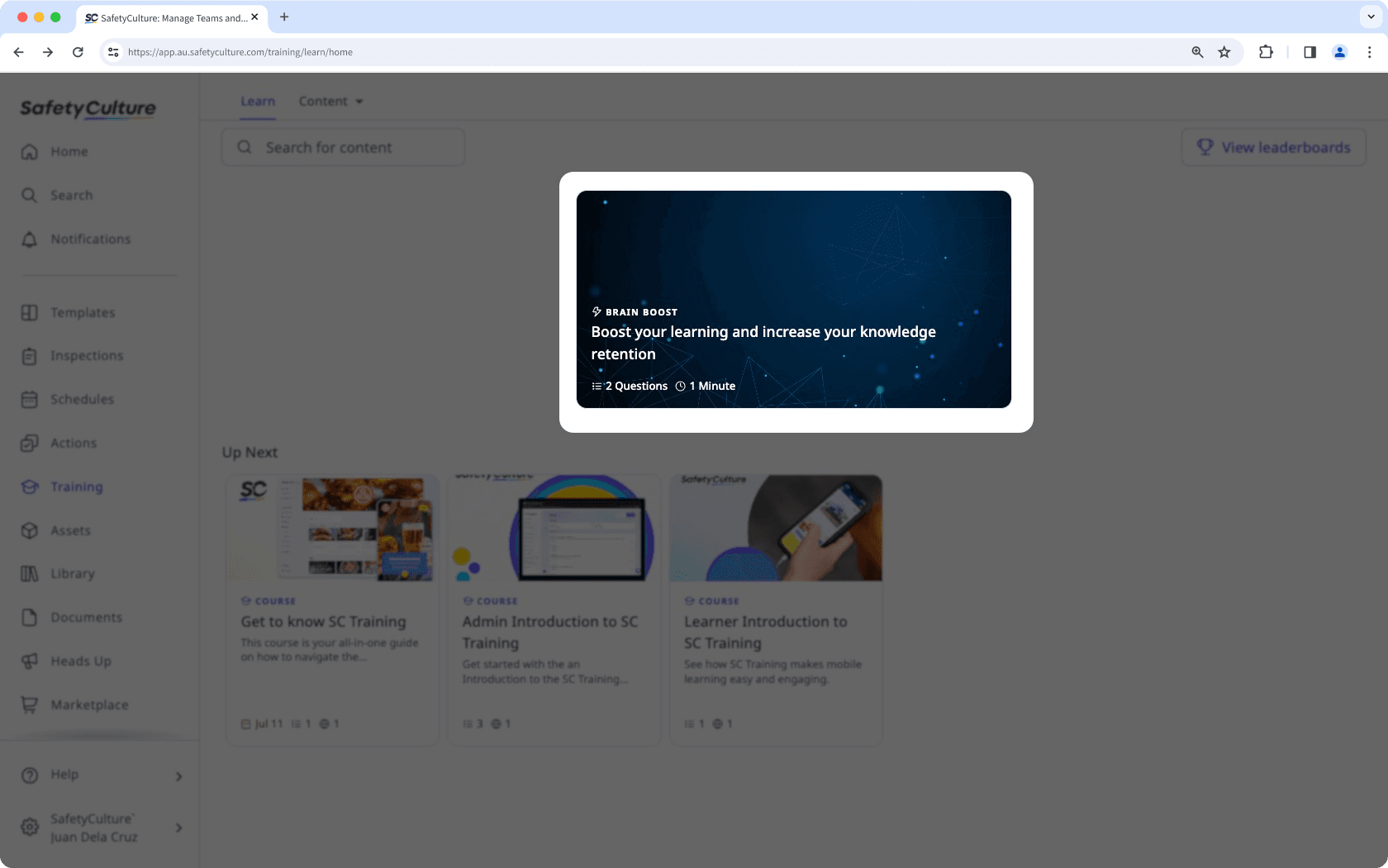Select the Search icon in the sidebar
The image size is (1388, 868).
point(69,195)
